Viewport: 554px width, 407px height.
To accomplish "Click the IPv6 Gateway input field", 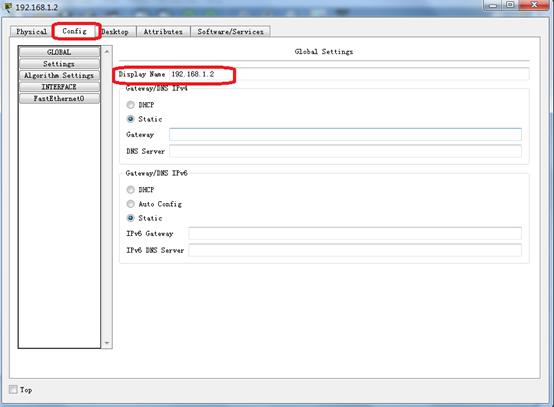I will tap(355, 234).
